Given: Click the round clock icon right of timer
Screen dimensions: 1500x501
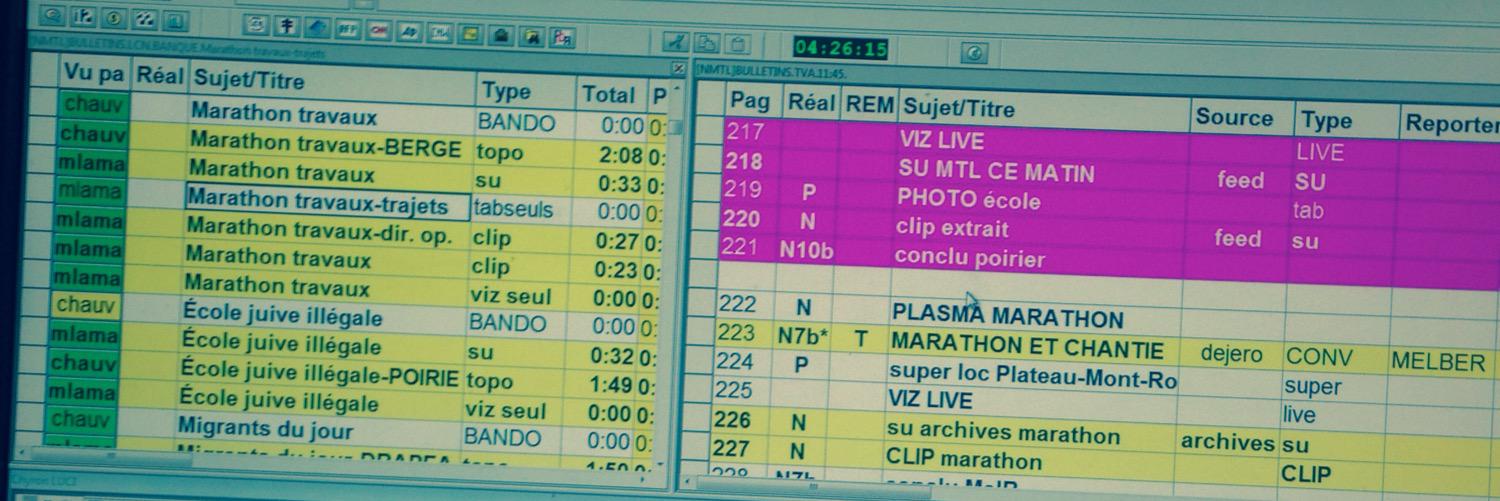Looking at the screenshot, I should pos(975,55).
